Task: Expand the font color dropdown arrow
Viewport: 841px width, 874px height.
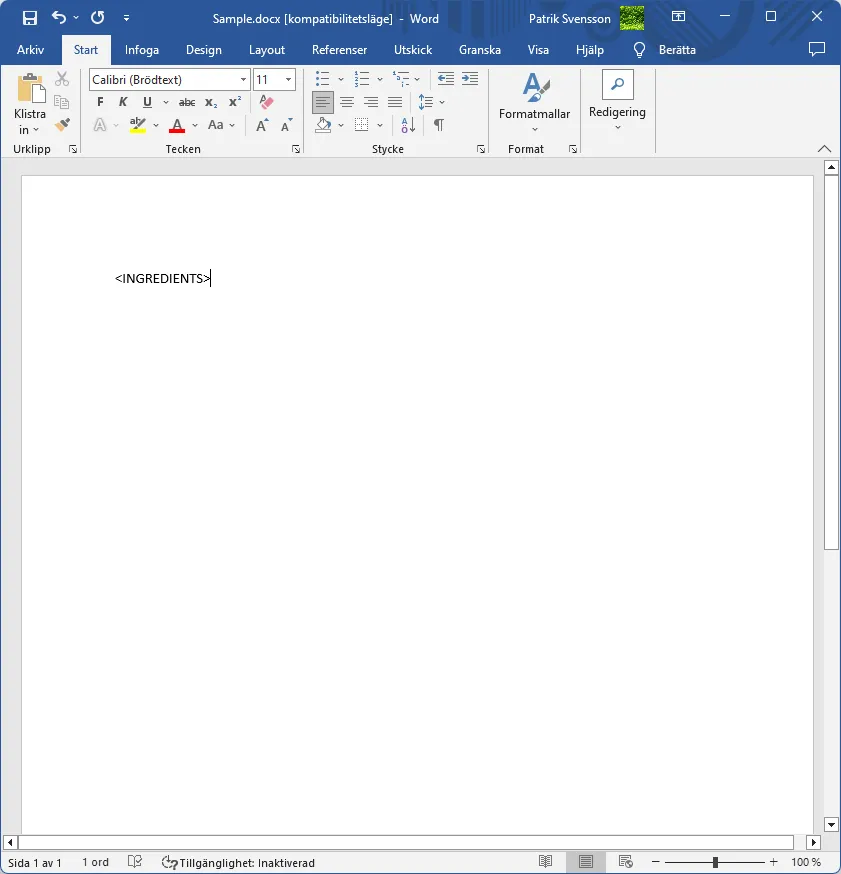Action: [x=195, y=125]
